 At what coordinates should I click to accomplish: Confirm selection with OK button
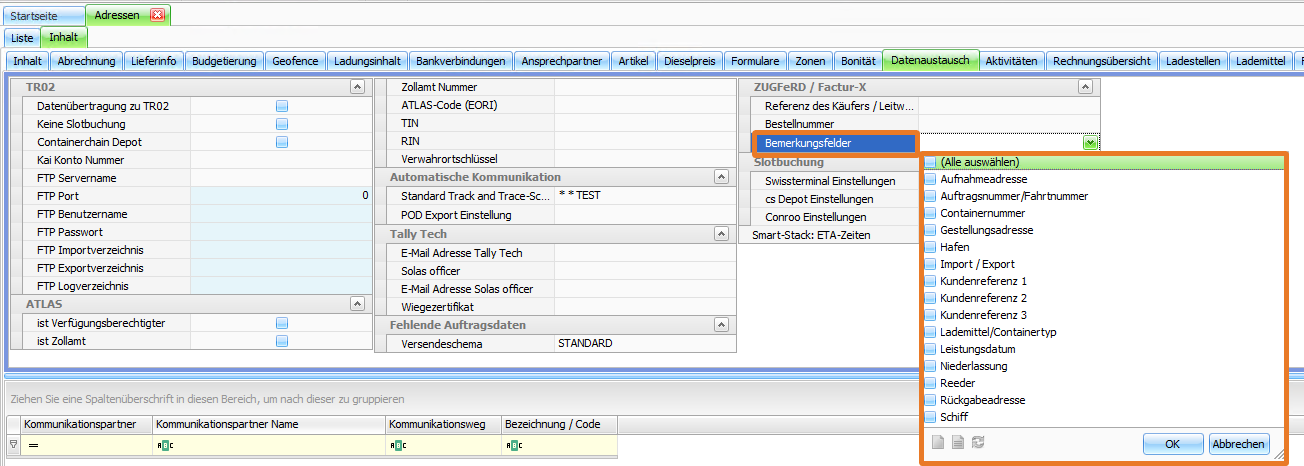1172,444
